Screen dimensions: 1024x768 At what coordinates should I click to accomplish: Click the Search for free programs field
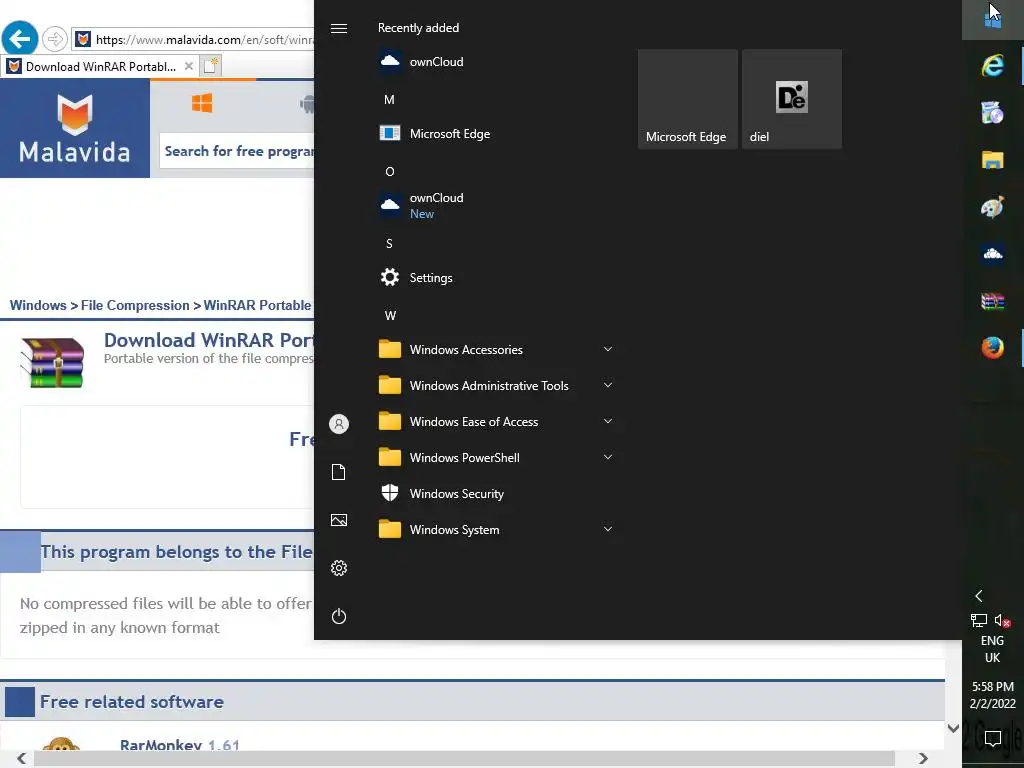[237, 151]
